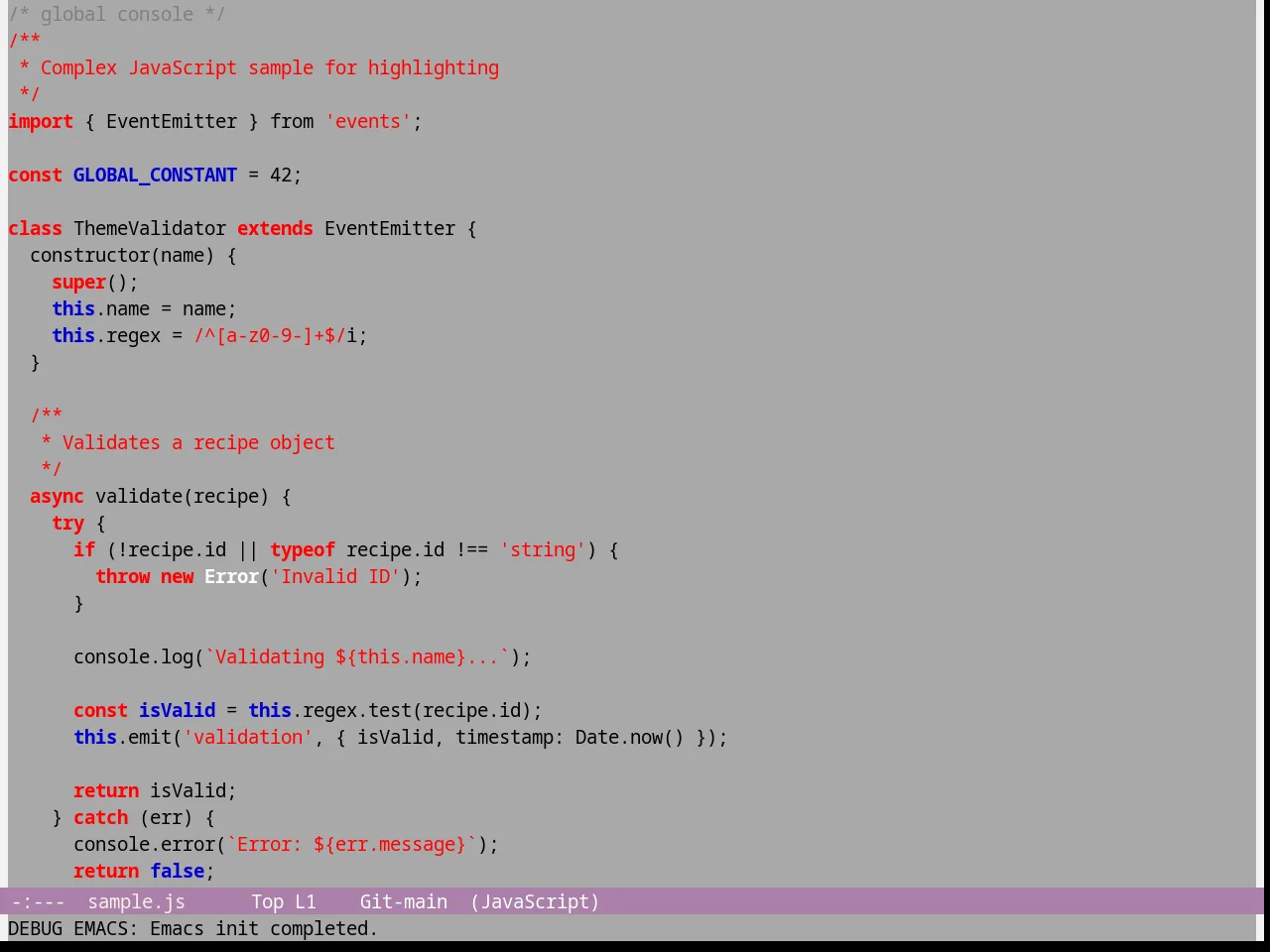Click the 'import' keyword
This screenshot has height=952, width=1270.
click(x=41, y=121)
